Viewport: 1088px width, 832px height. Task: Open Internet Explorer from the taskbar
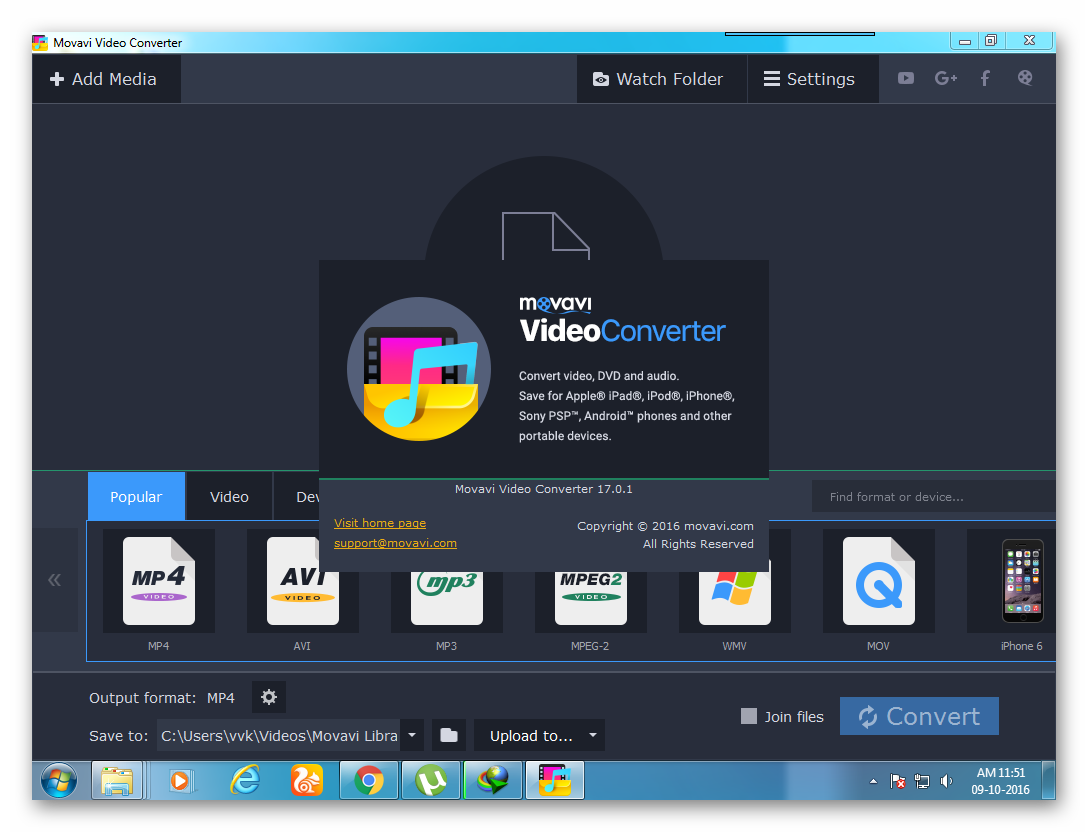click(245, 781)
